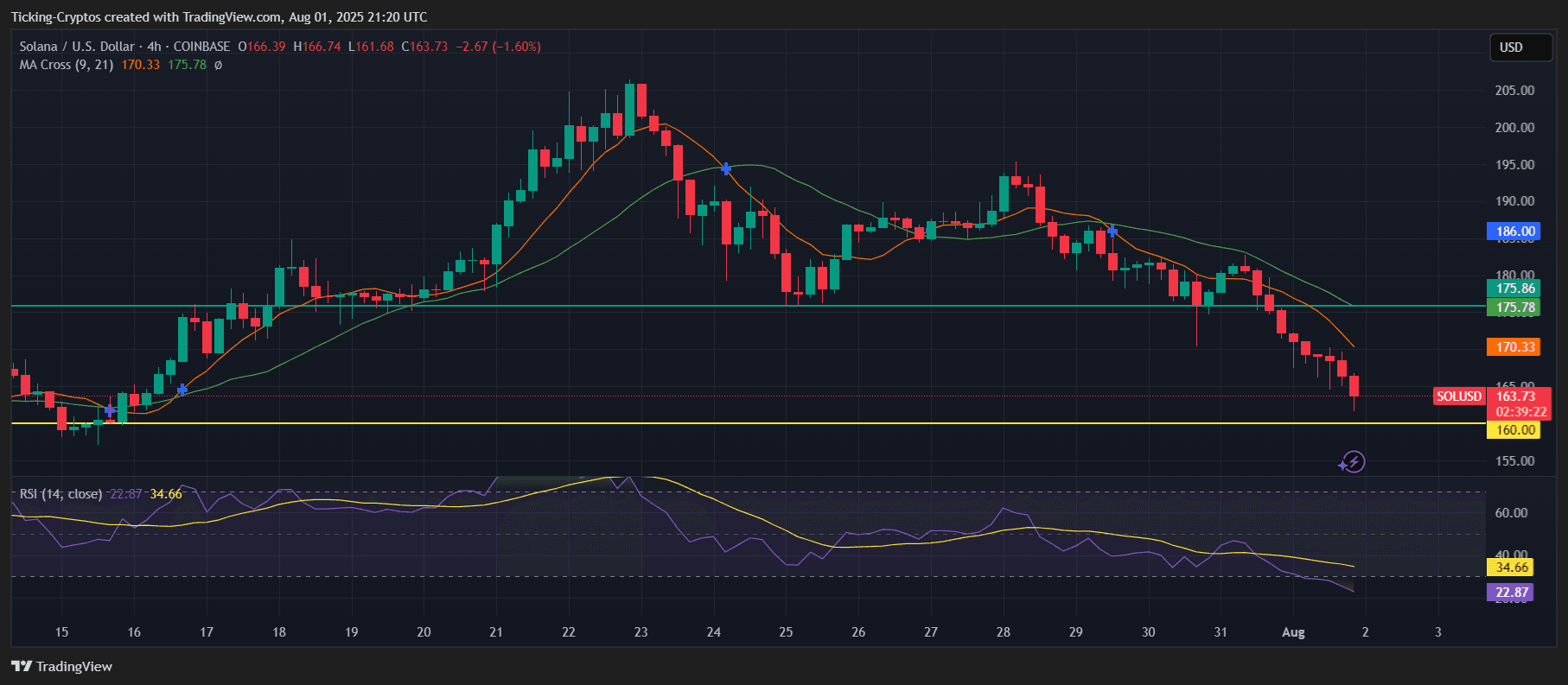This screenshot has height=685, width=1568.
Task: Click the red SOLUSD current price tag
Action: pyautogui.click(x=1458, y=396)
